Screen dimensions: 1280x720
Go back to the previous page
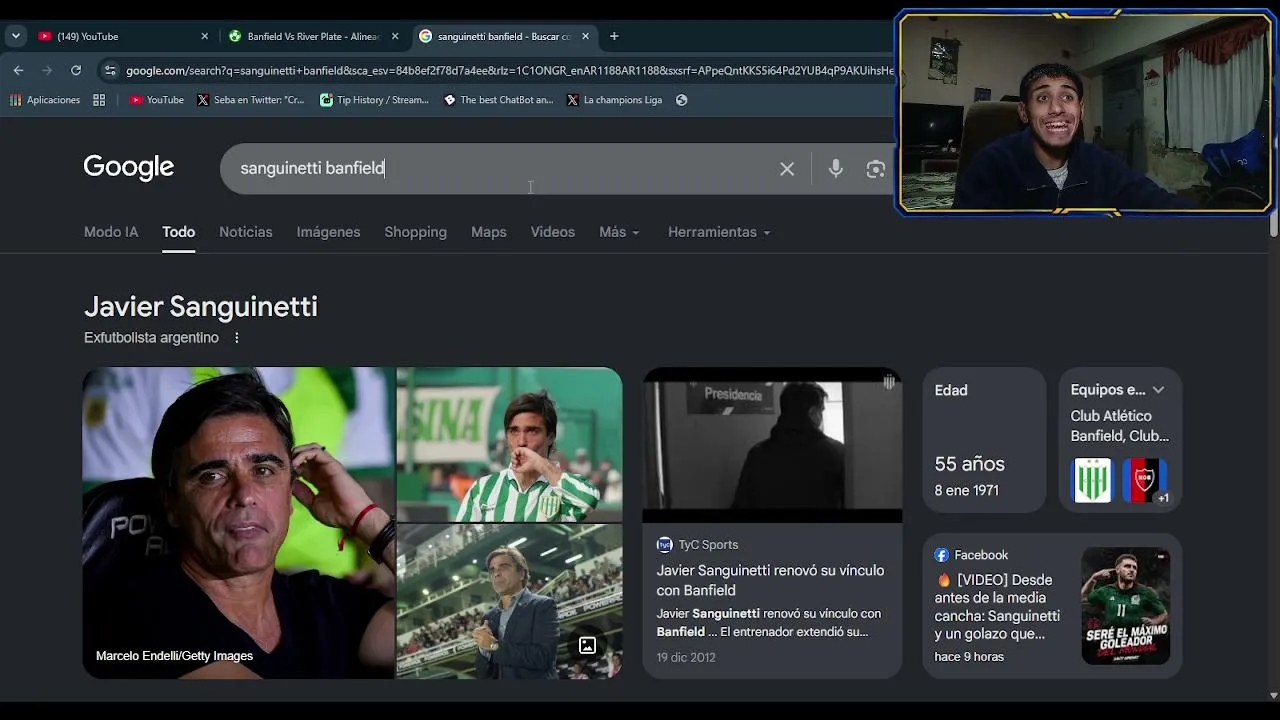[19, 70]
